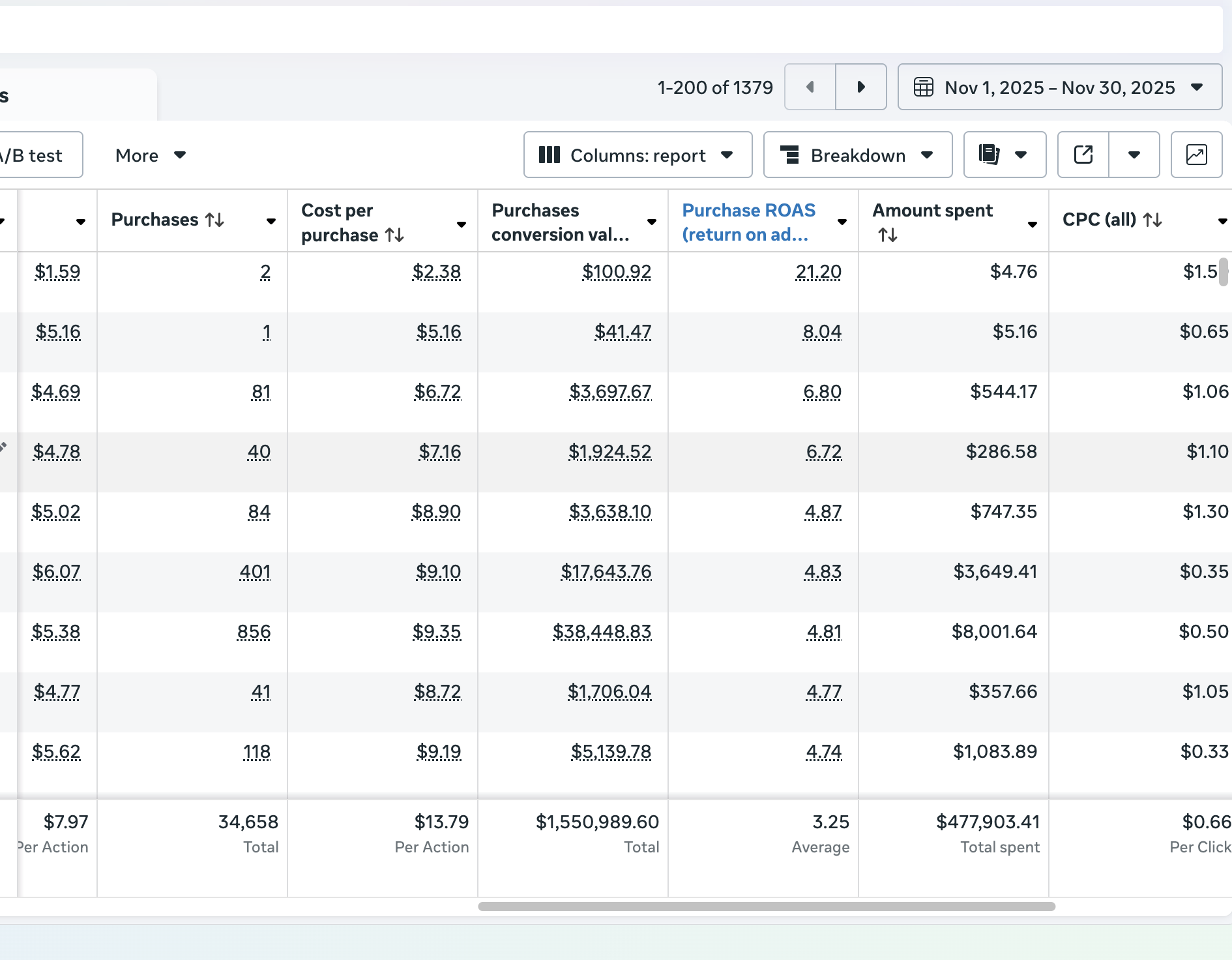
Task: Open the charts view icon
Action: (x=1196, y=155)
